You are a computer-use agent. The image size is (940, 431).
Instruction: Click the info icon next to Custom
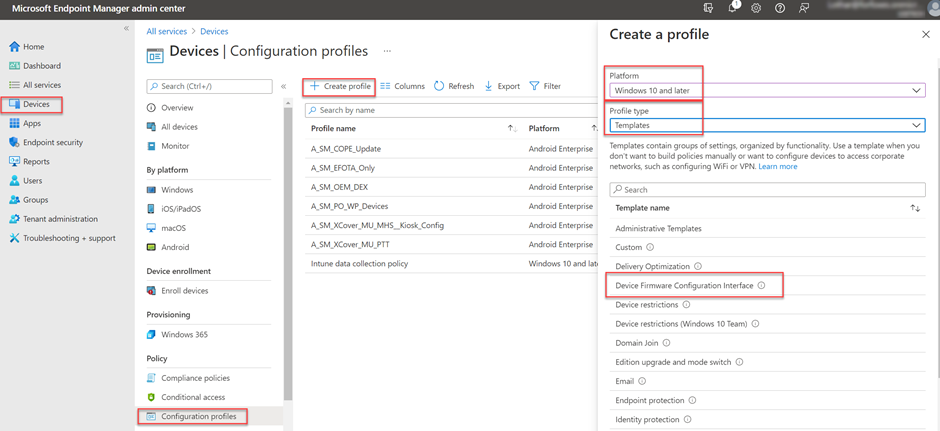click(x=650, y=247)
